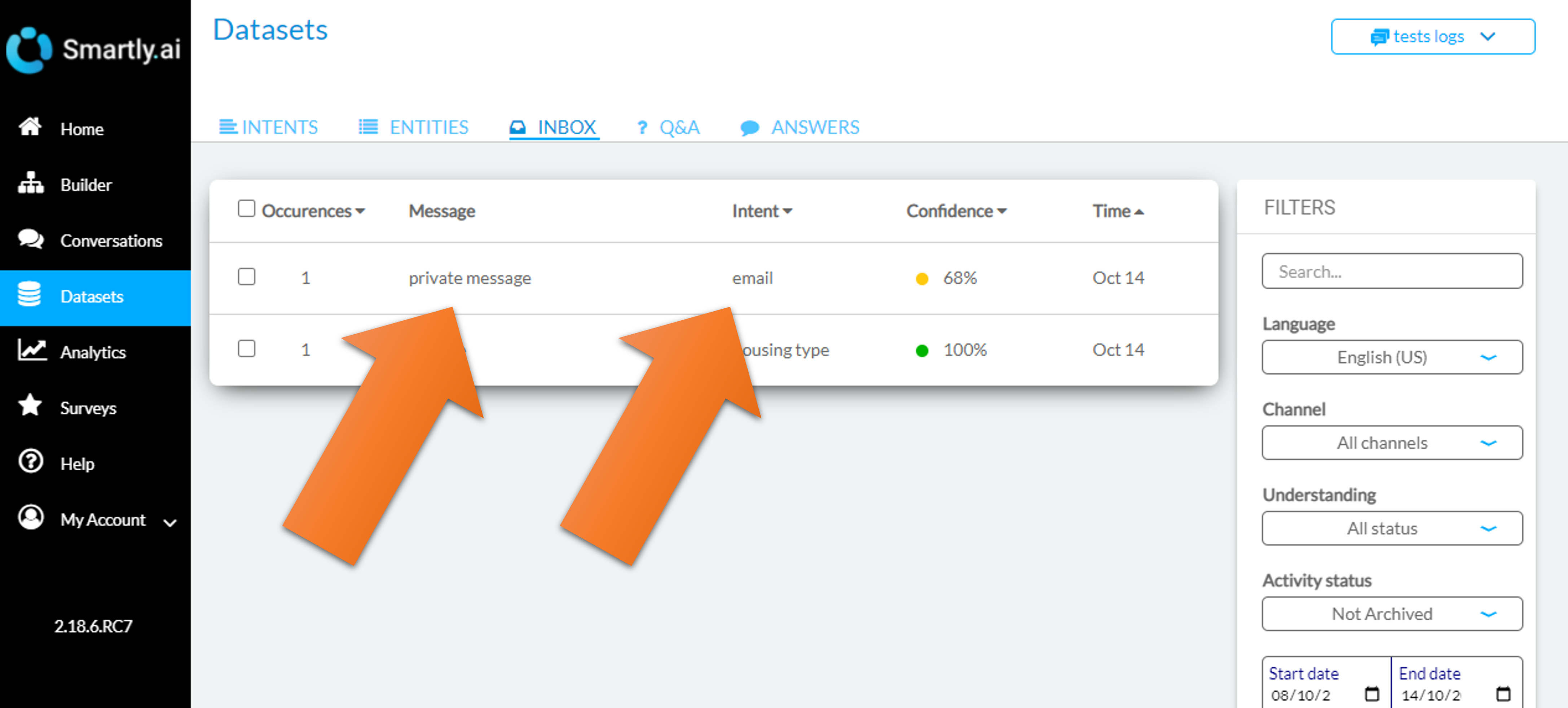Click the Search filter input field
Viewport: 1568px width, 708px height.
point(1392,272)
